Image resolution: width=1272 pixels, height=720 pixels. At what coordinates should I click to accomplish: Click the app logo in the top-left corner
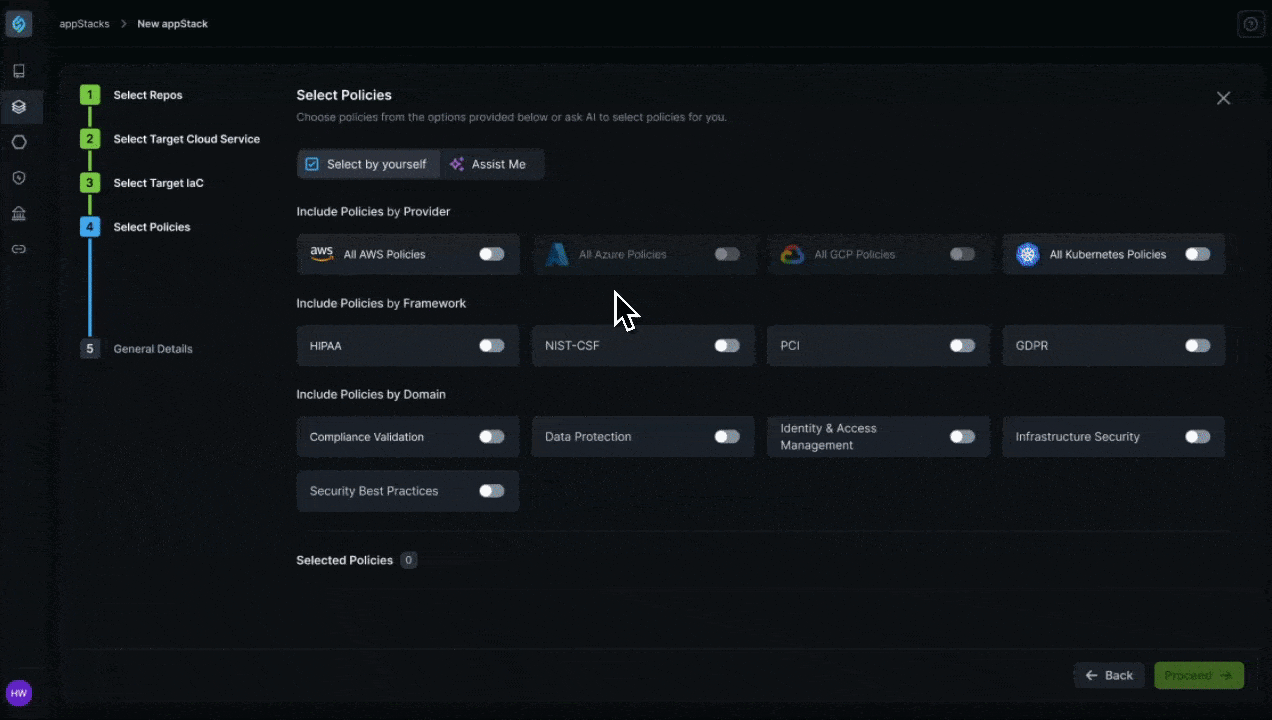18,24
